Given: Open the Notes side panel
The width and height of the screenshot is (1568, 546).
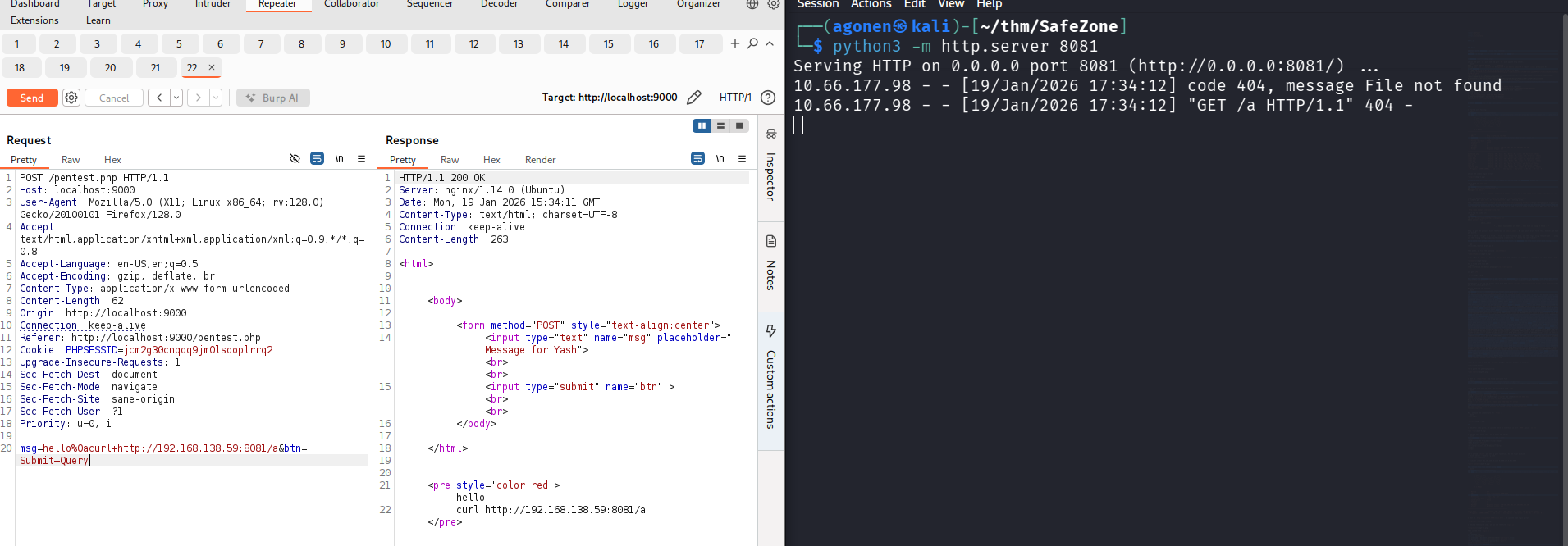Looking at the screenshot, I should (x=770, y=265).
